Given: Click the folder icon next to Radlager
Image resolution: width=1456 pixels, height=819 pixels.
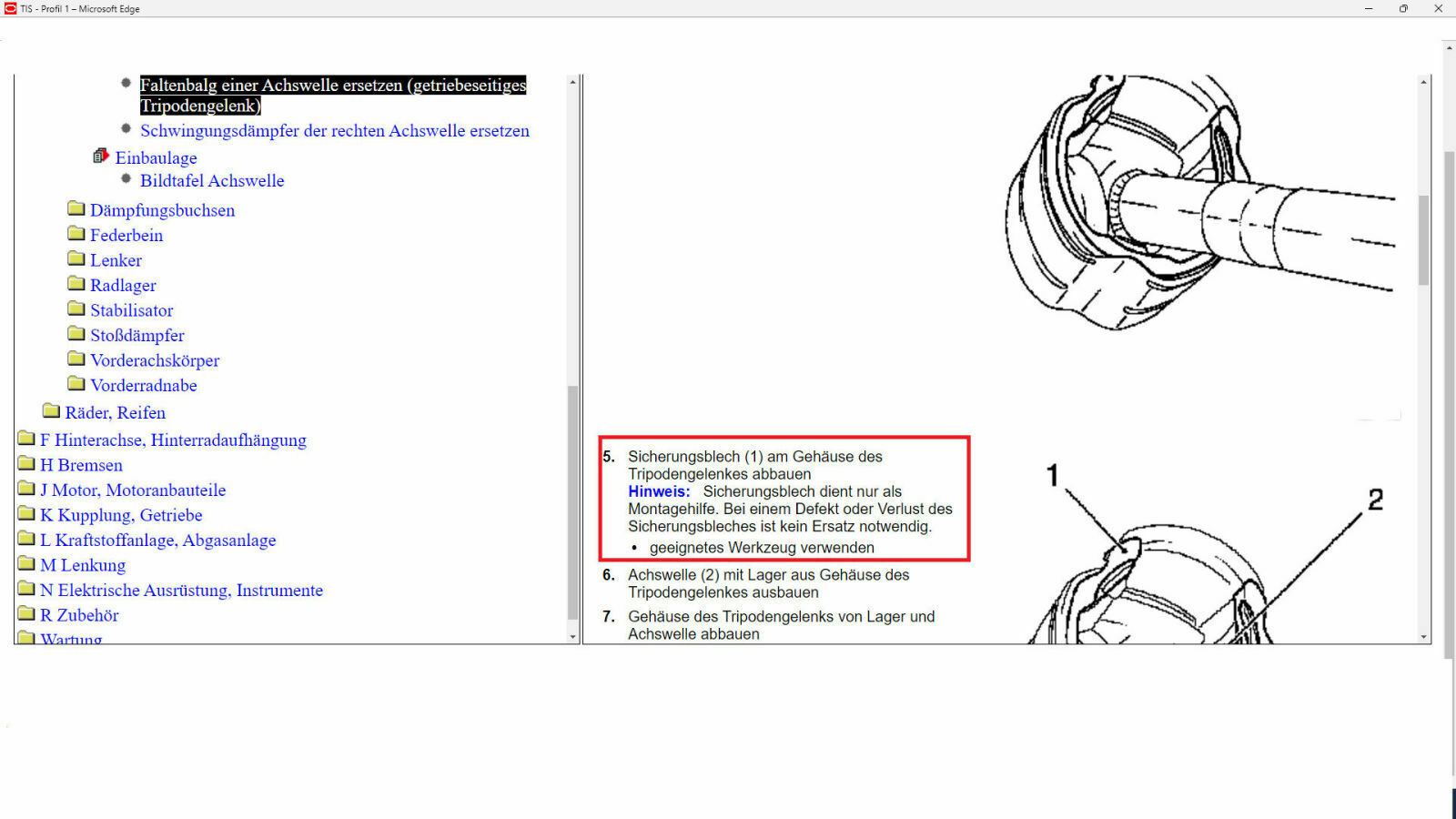Looking at the screenshot, I should tap(76, 284).
